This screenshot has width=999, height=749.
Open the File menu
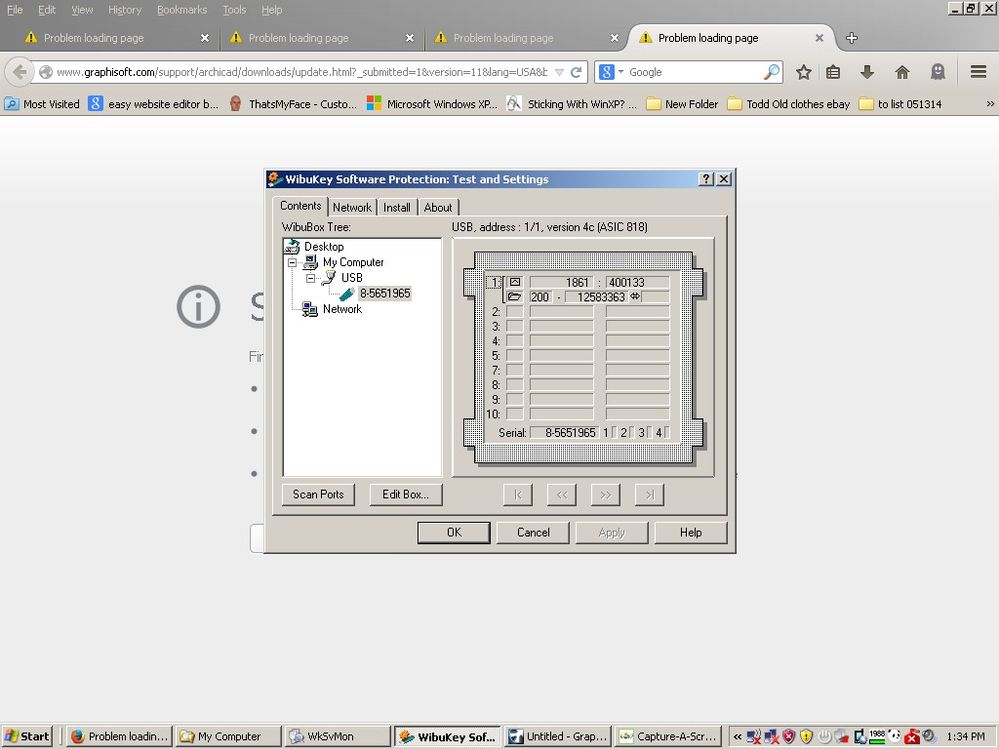(x=15, y=10)
